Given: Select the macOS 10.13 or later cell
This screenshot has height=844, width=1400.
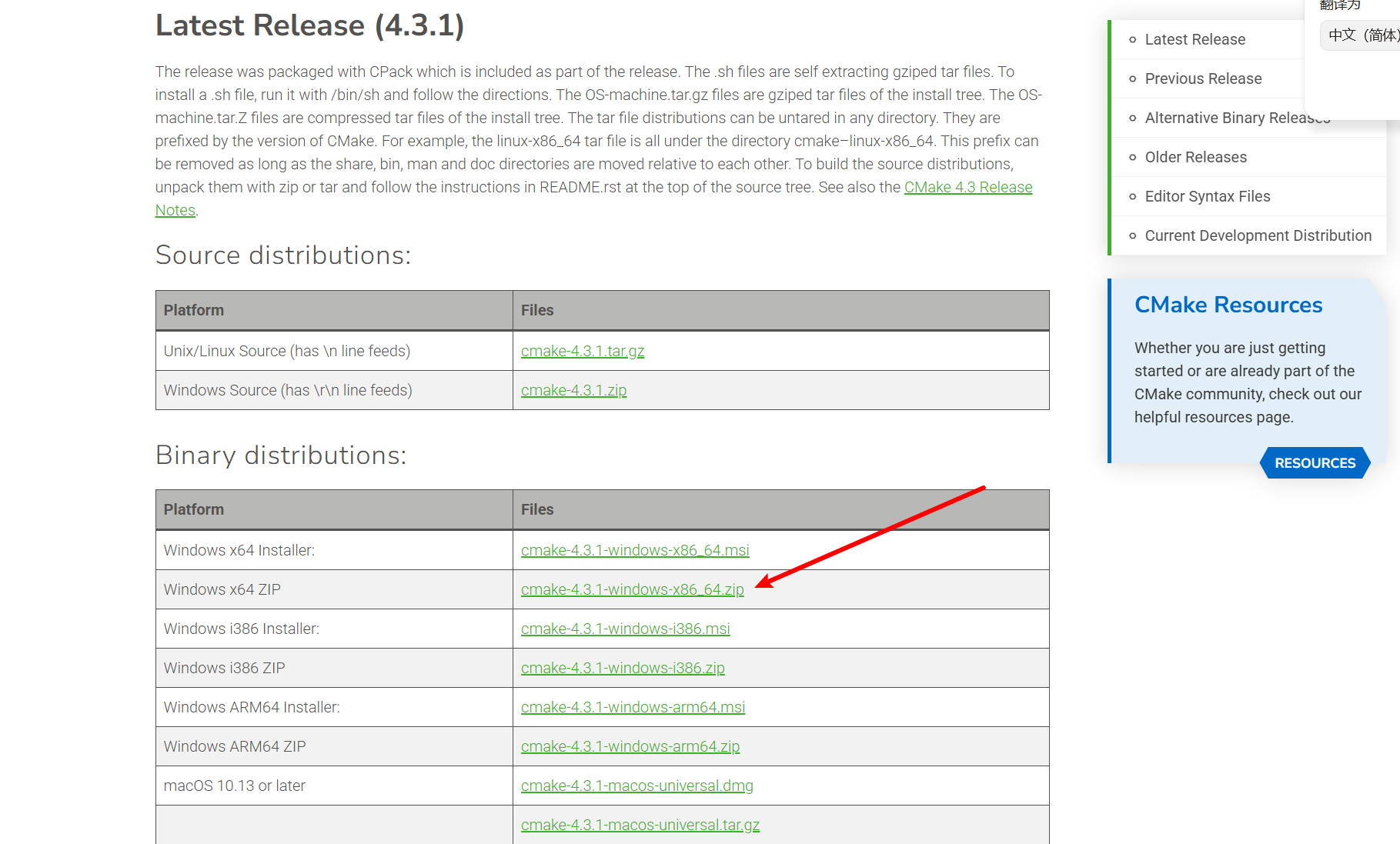Looking at the screenshot, I should 334,786.
